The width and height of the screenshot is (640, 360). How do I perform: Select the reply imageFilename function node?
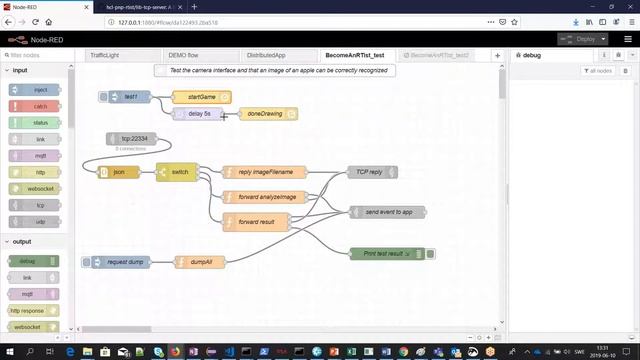tap(265, 172)
